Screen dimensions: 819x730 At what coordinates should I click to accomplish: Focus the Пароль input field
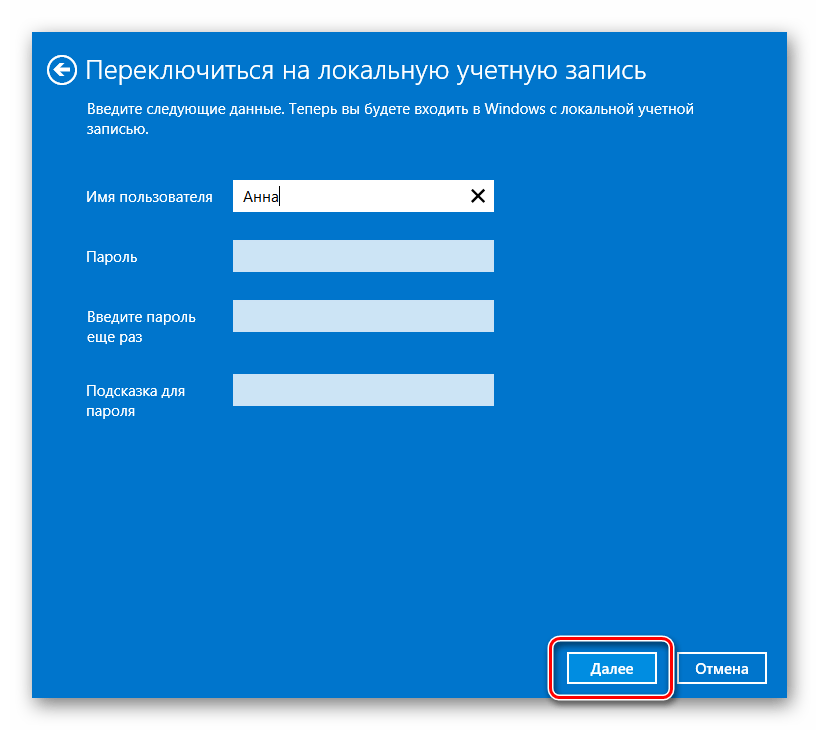tap(363, 256)
